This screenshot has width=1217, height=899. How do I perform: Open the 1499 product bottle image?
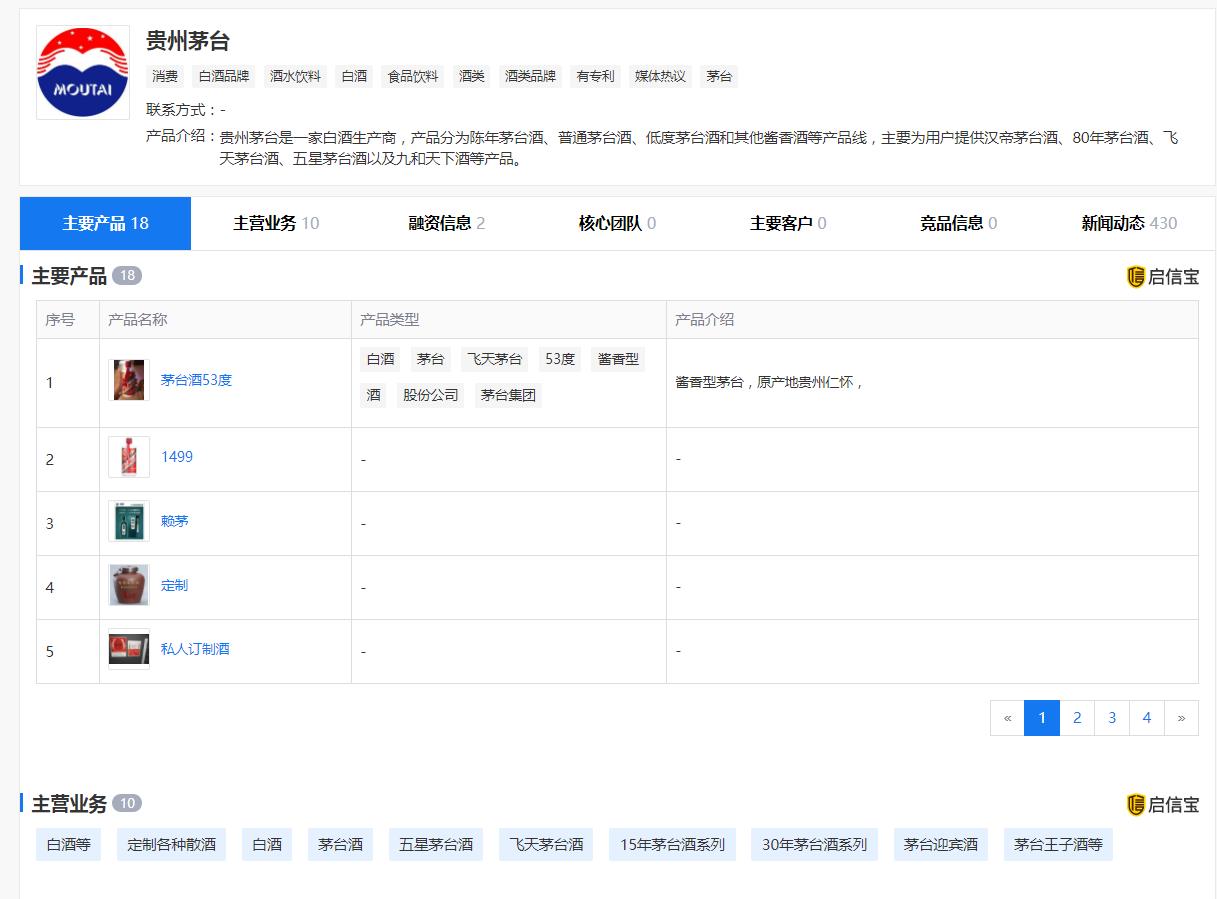click(129, 457)
